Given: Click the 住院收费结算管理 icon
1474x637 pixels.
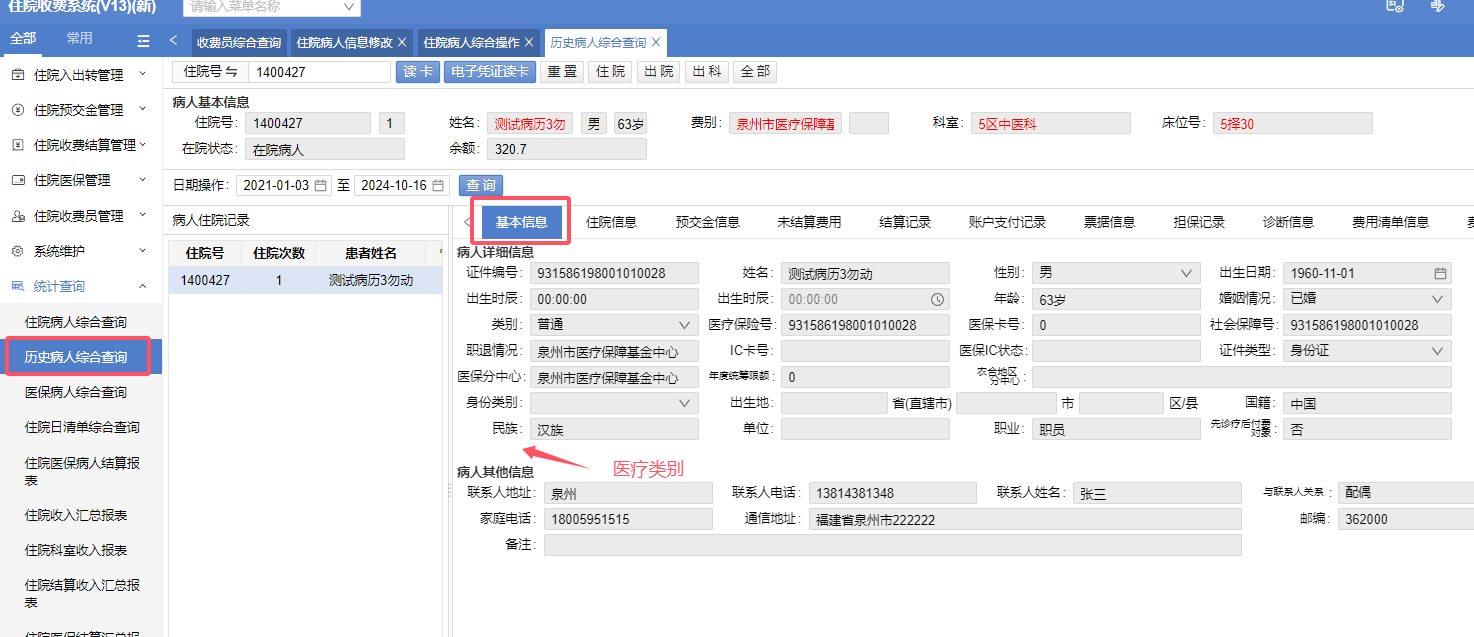Looking at the screenshot, I should (x=18, y=145).
